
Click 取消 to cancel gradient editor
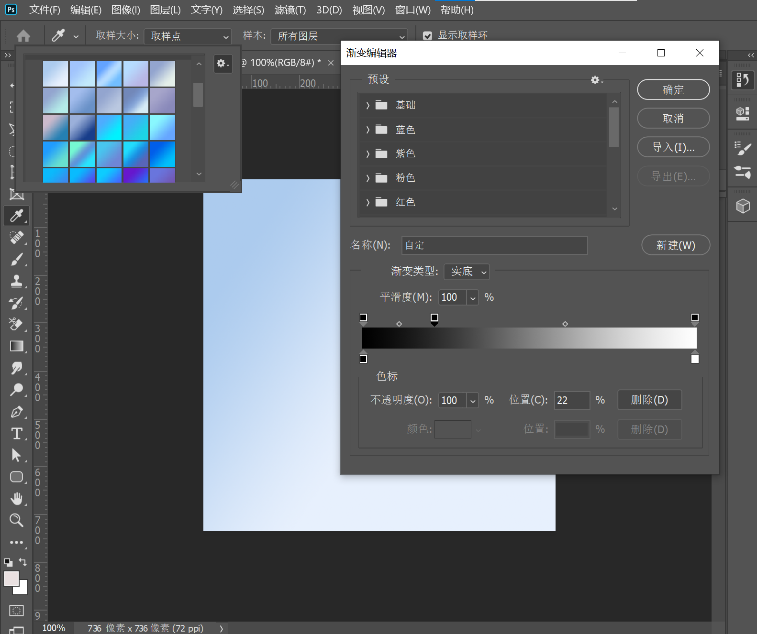click(673, 118)
